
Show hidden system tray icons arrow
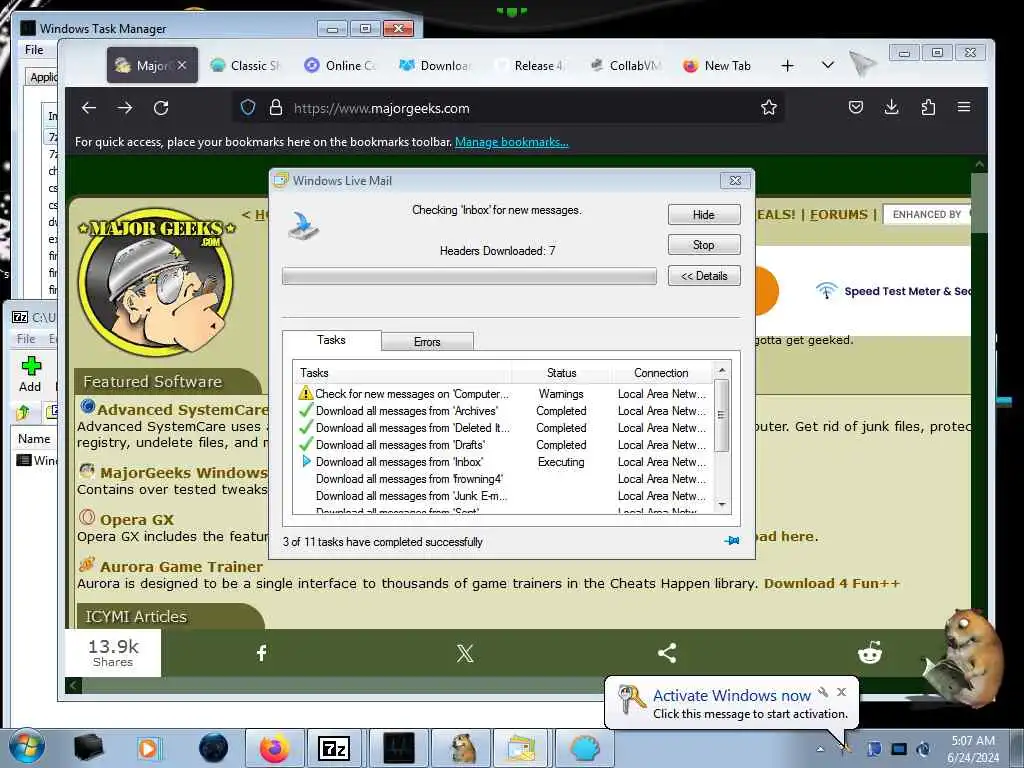pos(820,749)
